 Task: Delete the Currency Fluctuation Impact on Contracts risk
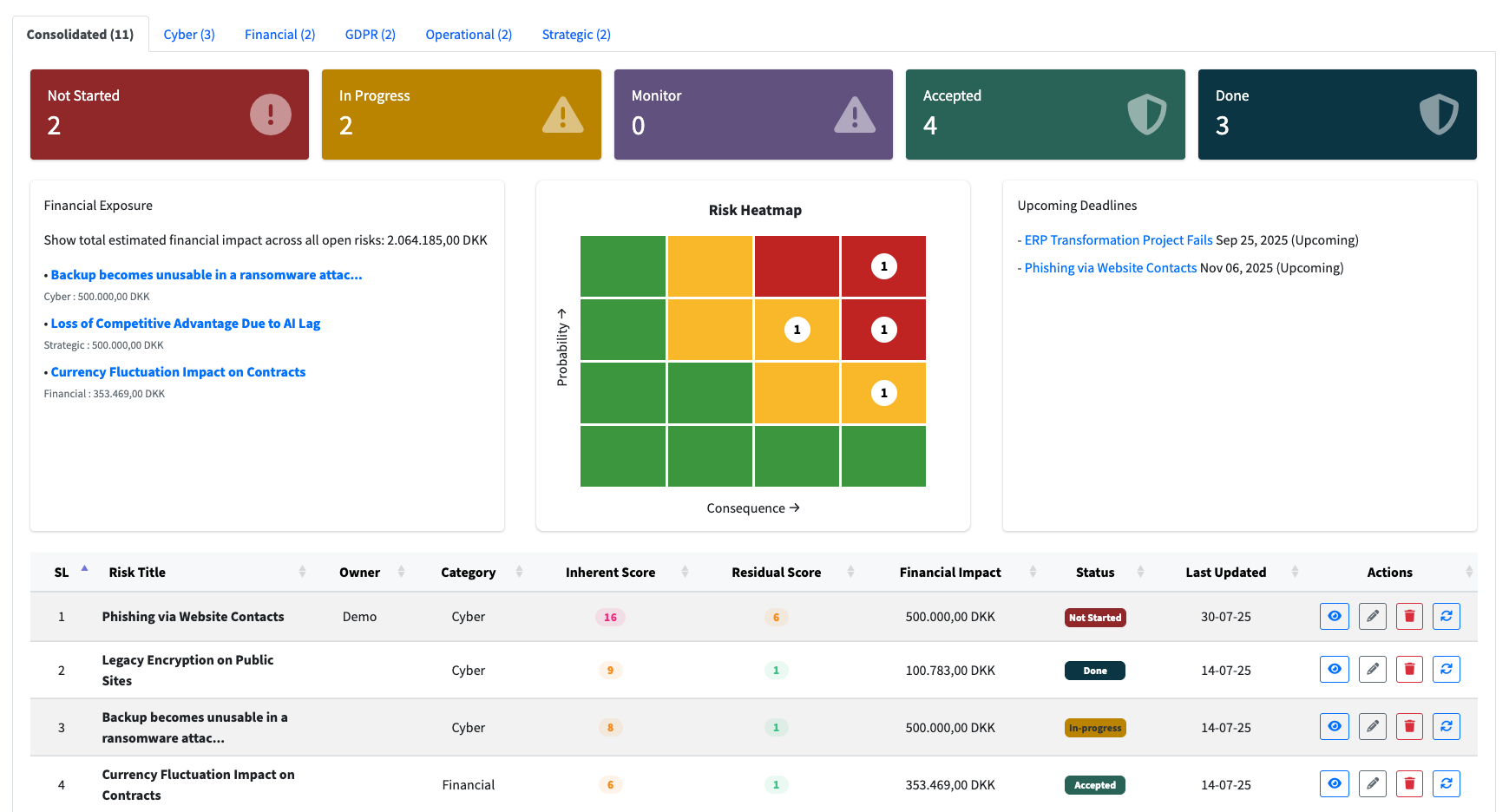(x=1409, y=783)
